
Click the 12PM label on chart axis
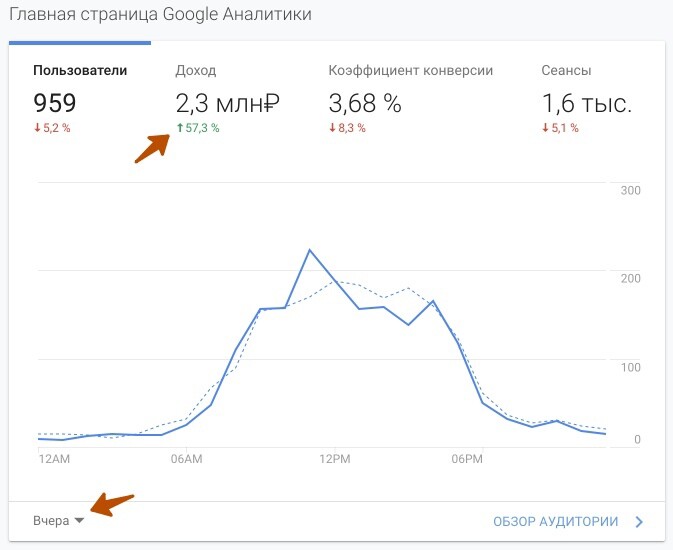[335, 459]
